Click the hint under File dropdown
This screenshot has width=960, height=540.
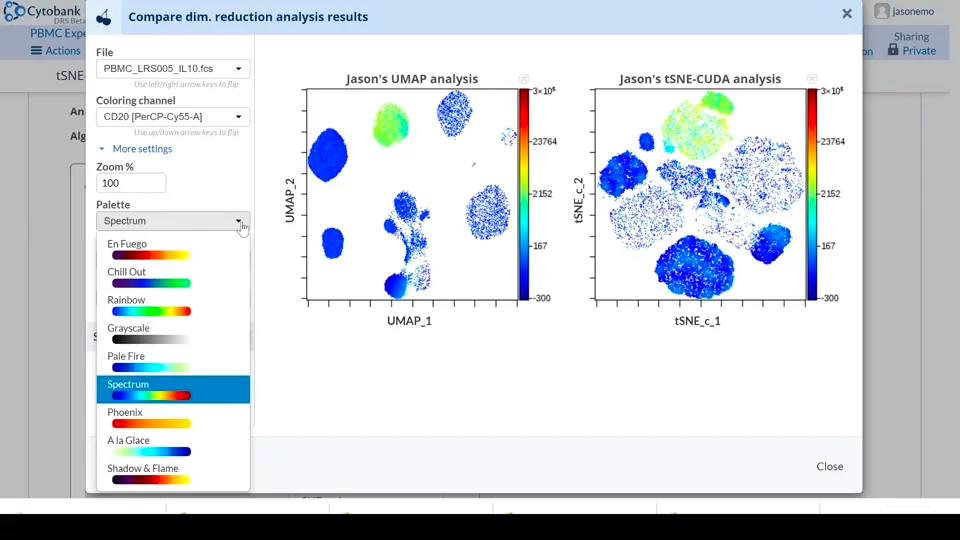point(186,84)
